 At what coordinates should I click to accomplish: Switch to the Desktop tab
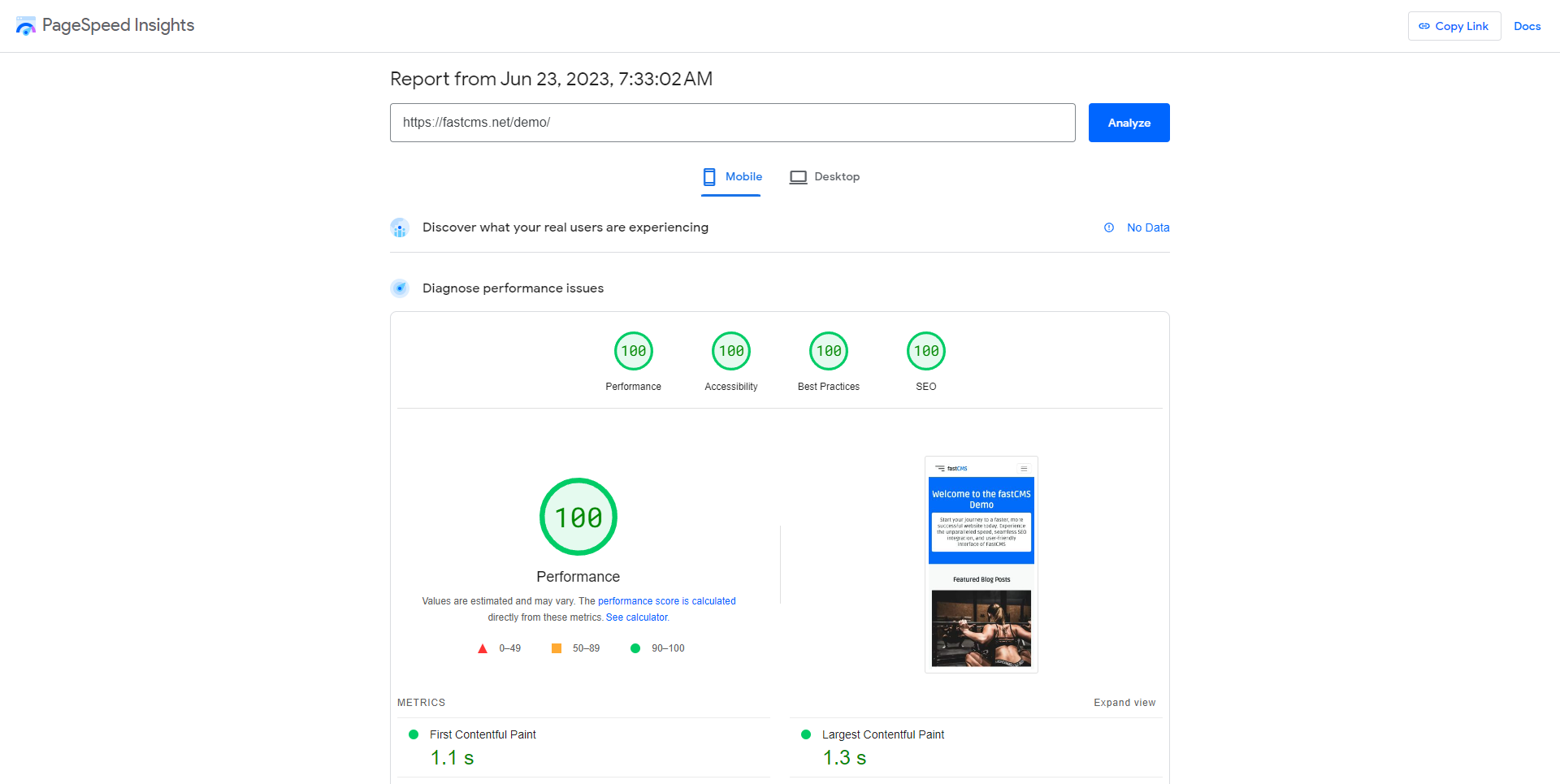coord(825,176)
